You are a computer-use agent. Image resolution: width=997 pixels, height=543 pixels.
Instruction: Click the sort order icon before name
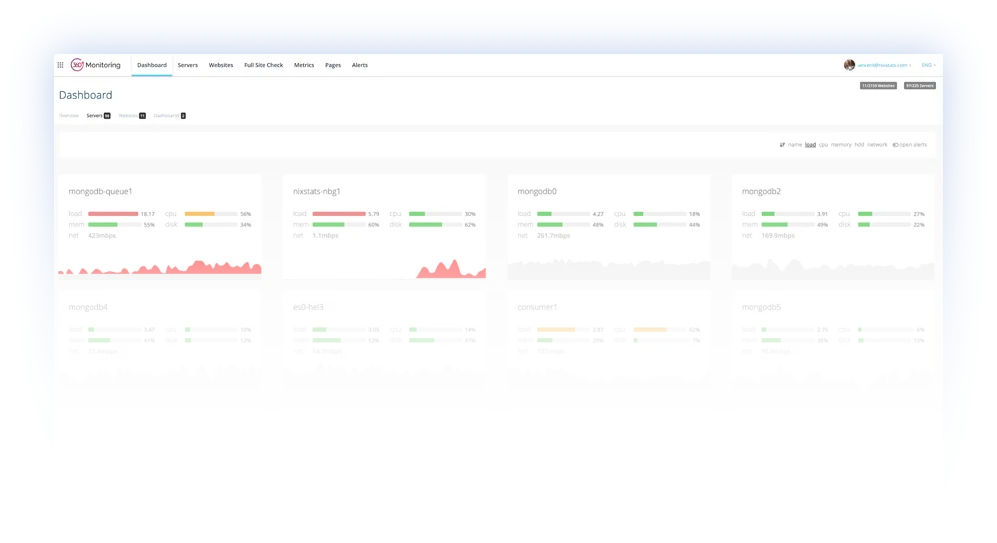pos(782,145)
